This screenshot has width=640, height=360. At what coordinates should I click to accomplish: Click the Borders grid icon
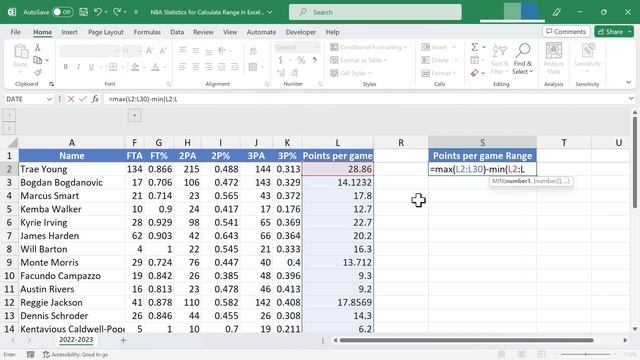click(113, 67)
